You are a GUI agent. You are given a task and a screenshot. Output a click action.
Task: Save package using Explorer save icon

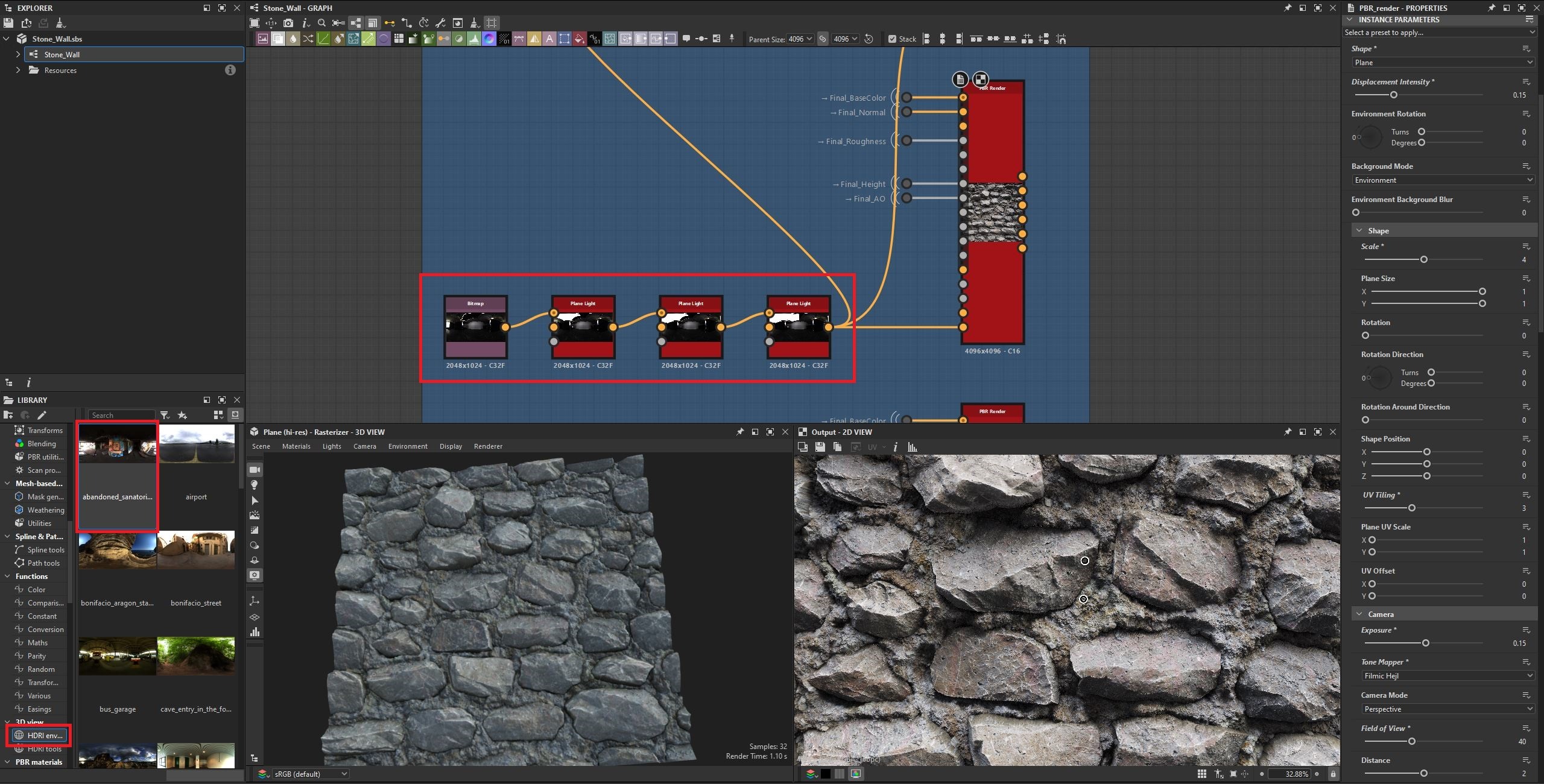click(x=8, y=23)
